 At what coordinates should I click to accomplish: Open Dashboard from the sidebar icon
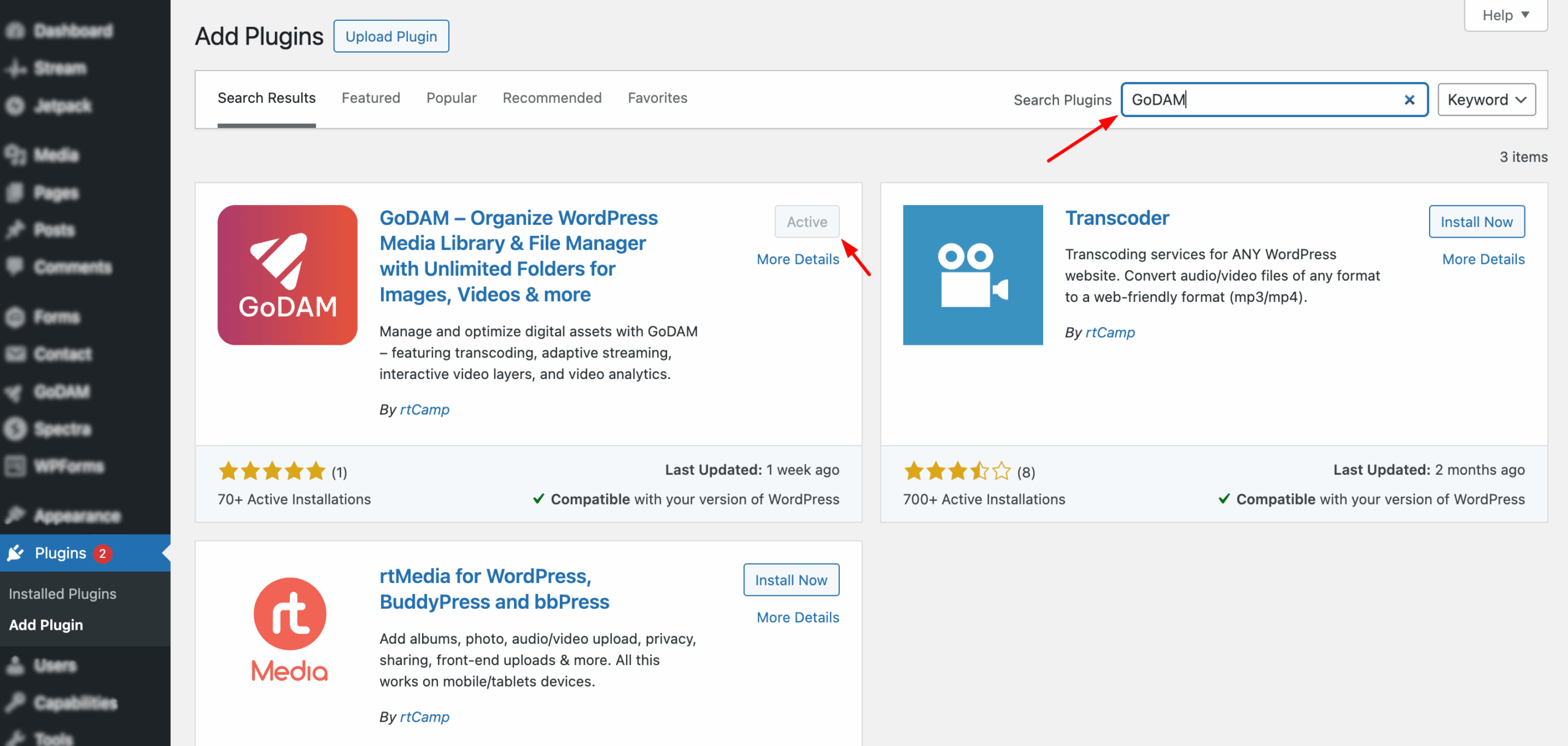[x=15, y=31]
